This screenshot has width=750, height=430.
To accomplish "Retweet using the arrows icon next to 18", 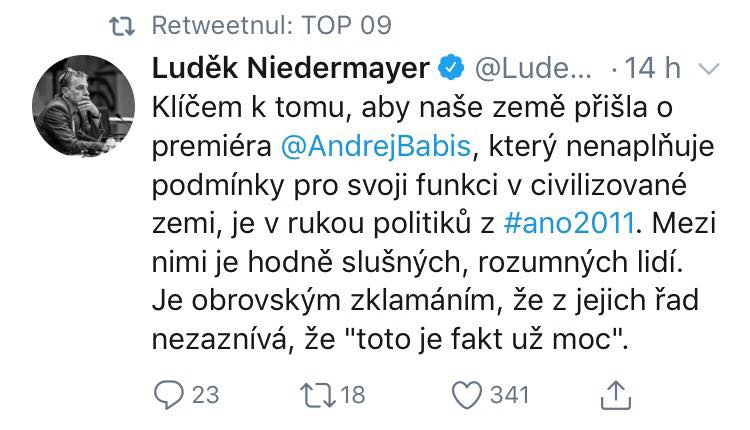I will tap(318, 396).
